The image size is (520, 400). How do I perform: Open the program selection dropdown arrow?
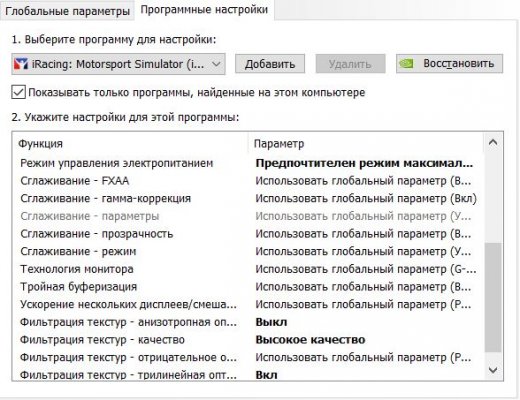click(216, 64)
